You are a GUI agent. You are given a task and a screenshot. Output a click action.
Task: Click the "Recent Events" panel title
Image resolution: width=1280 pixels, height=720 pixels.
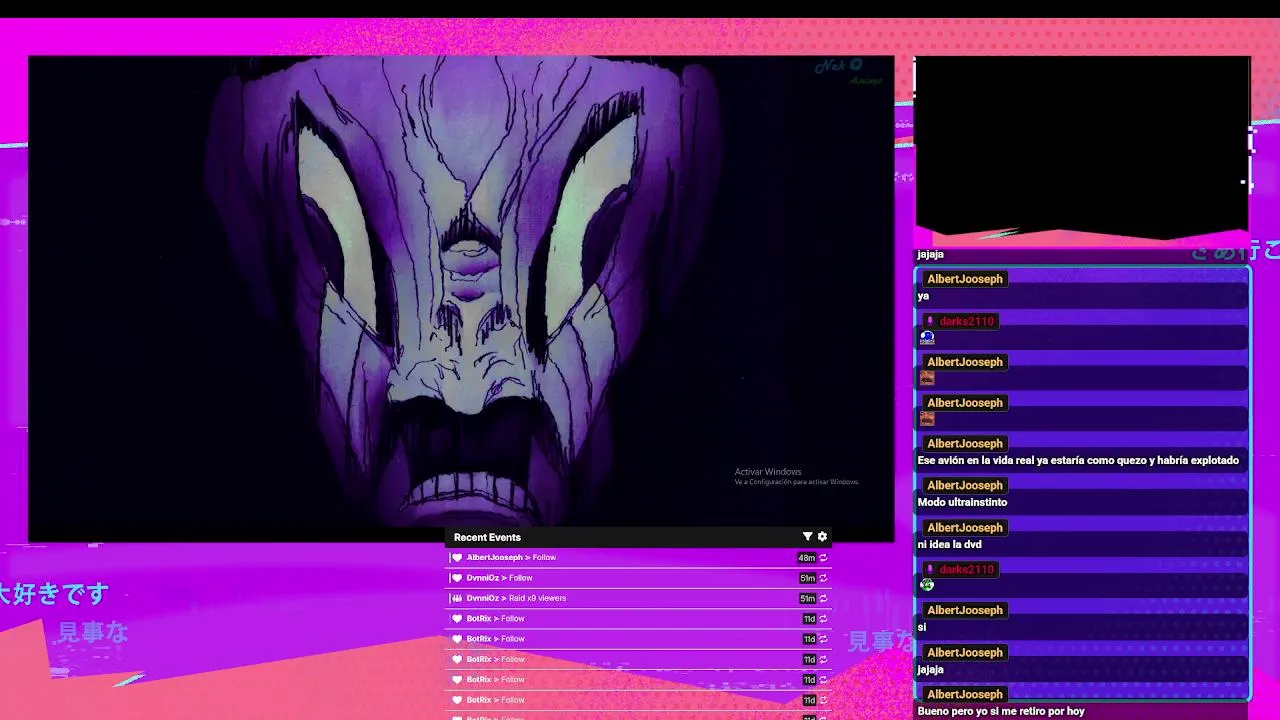click(487, 537)
